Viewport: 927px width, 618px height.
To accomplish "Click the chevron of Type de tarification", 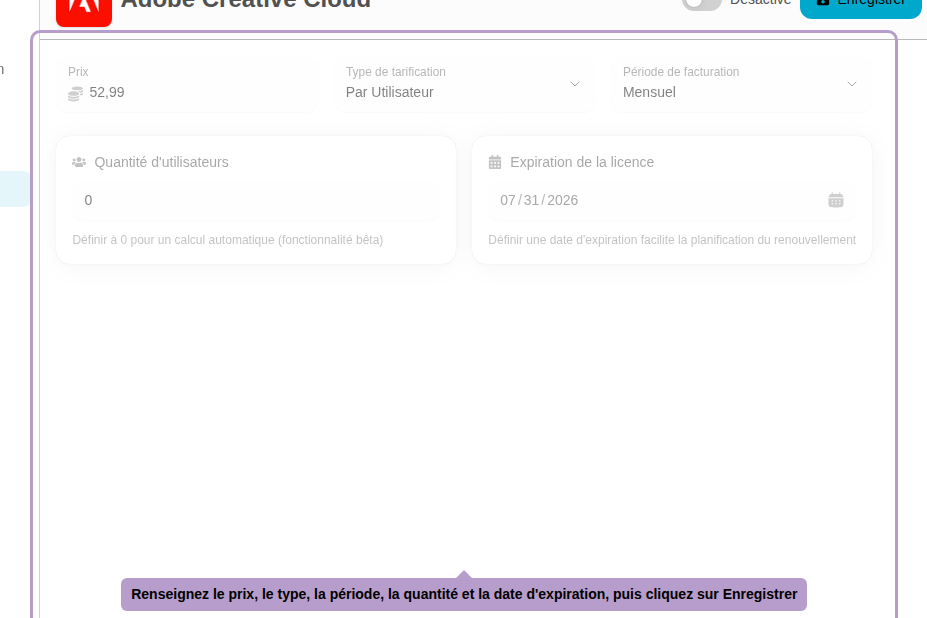I will pyautogui.click(x=575, y=85).
